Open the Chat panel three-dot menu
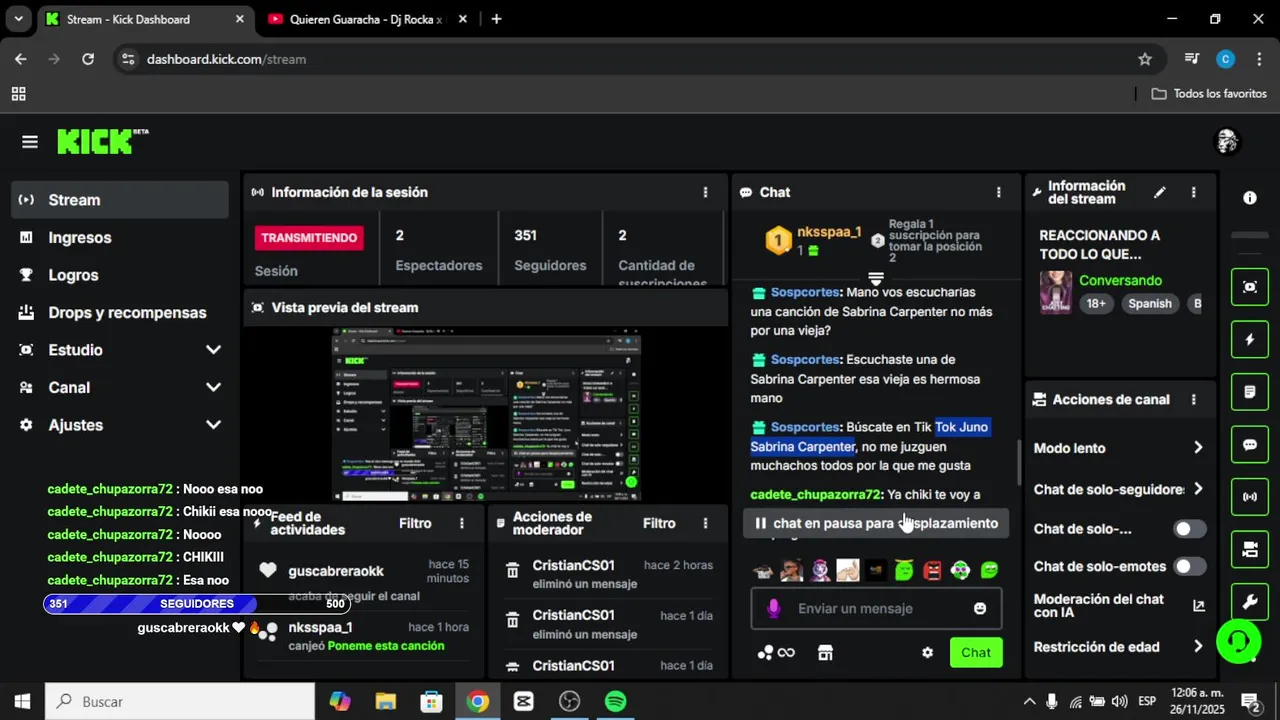The height and width of the screenshot is (720, 1280). (x=998, y=192)
